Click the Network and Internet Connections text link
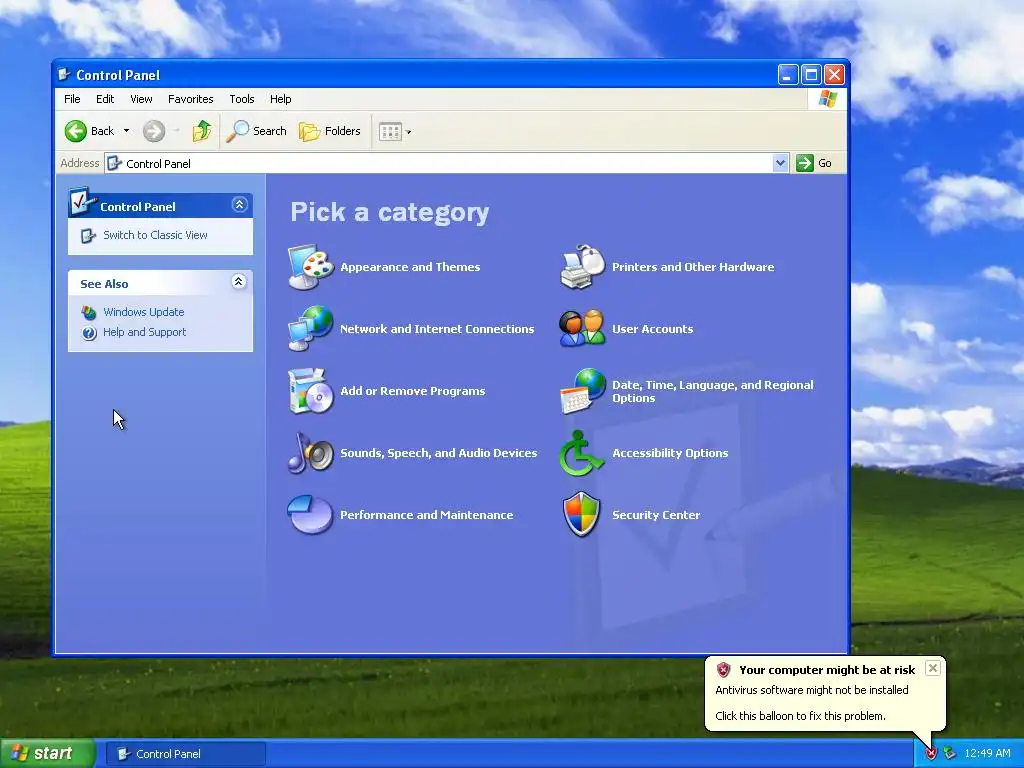Screen dimensions: 1024x768 pos(437,328)
